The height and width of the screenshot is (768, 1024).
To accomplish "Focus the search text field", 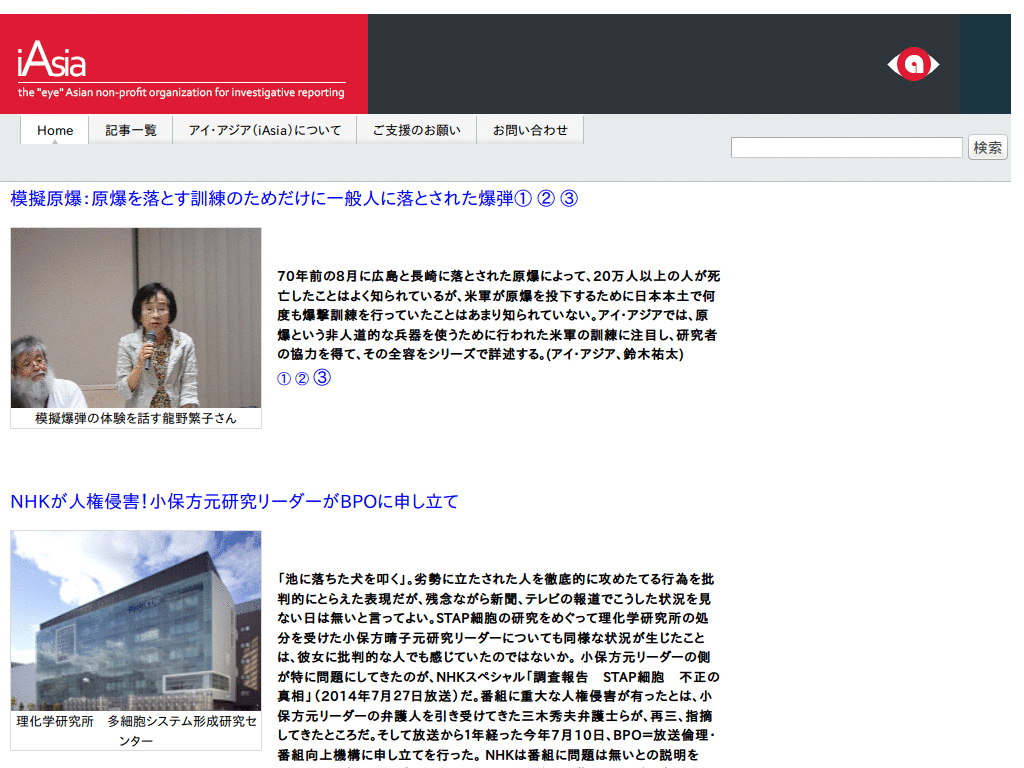I will coord(847,148).
